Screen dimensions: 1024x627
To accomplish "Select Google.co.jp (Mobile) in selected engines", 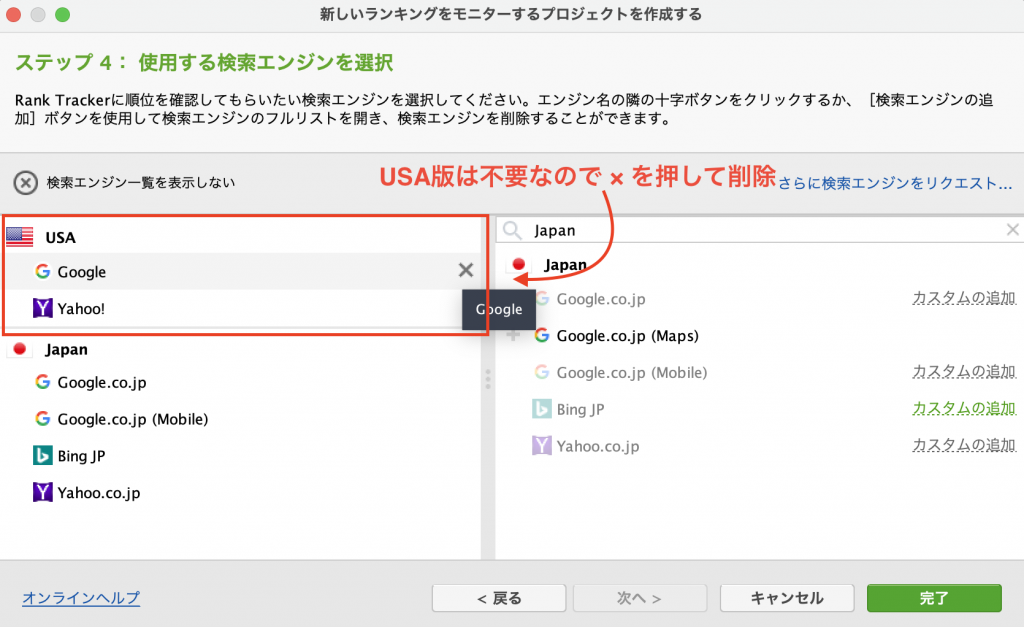I will coord(240,418).
